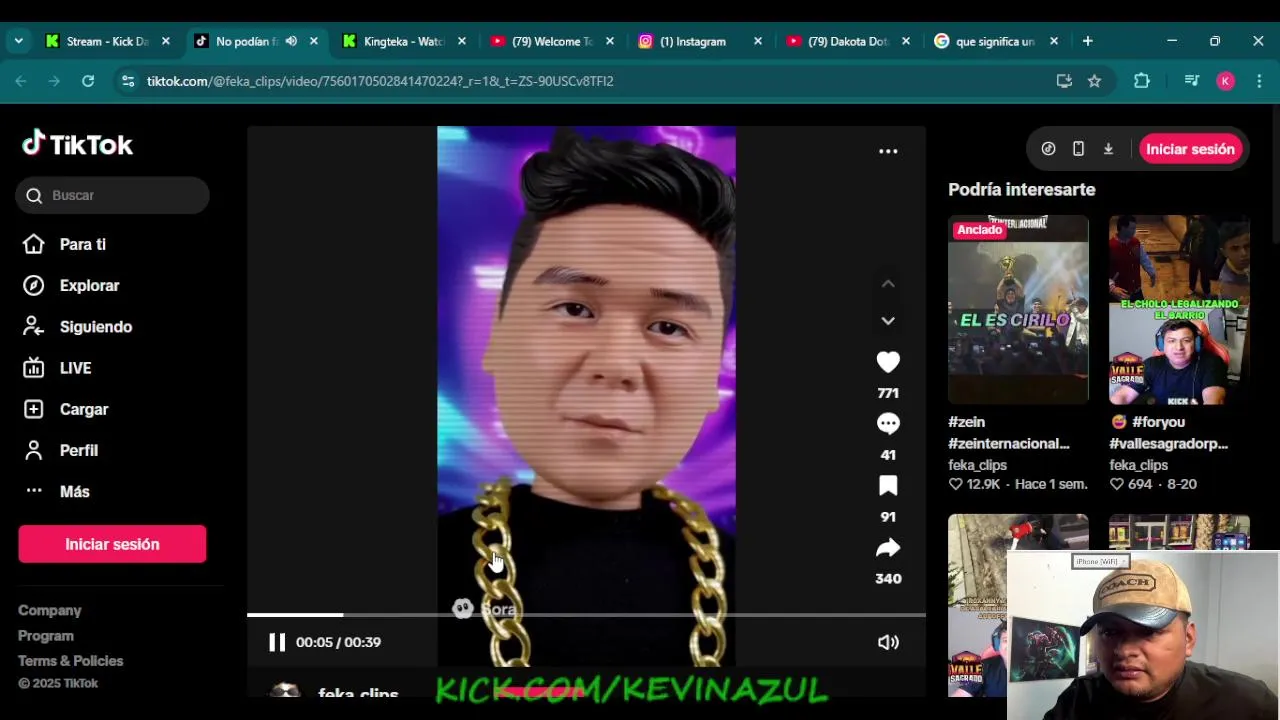The image size is (1280, 720).
Task: Go to next video down arrow
Action: 888,321
